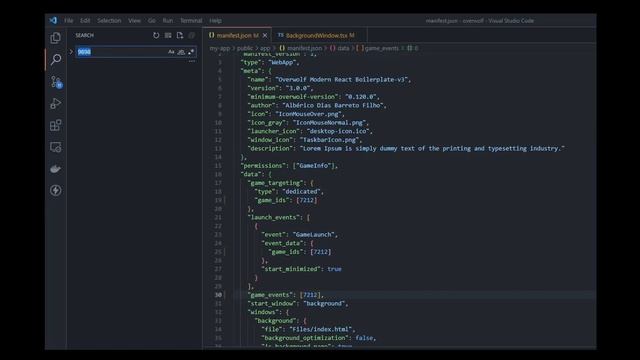Click the "WebApp" type value

[283, 62]
